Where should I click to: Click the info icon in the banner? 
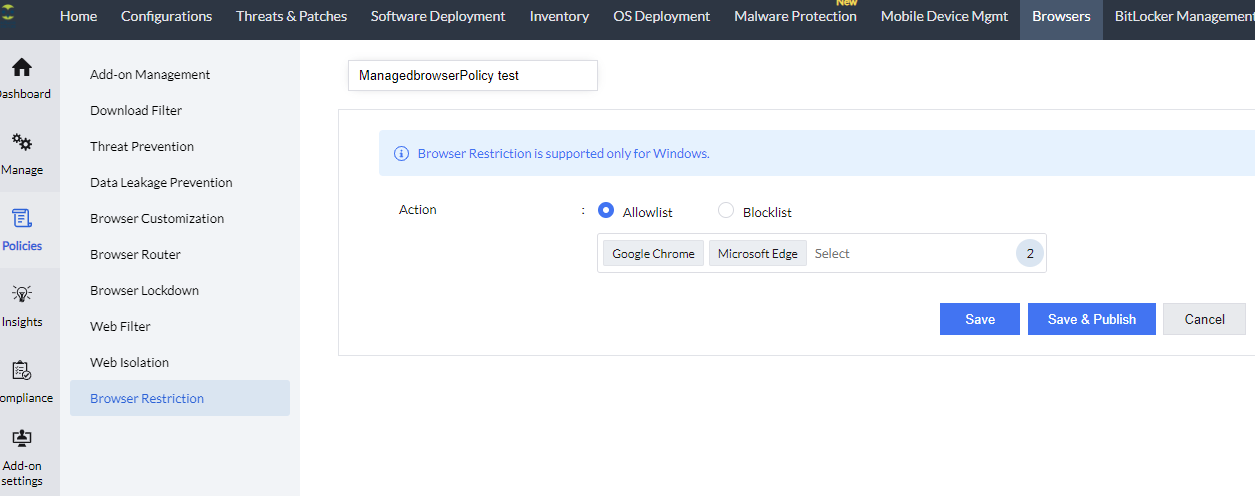click(x=401, y=154)
